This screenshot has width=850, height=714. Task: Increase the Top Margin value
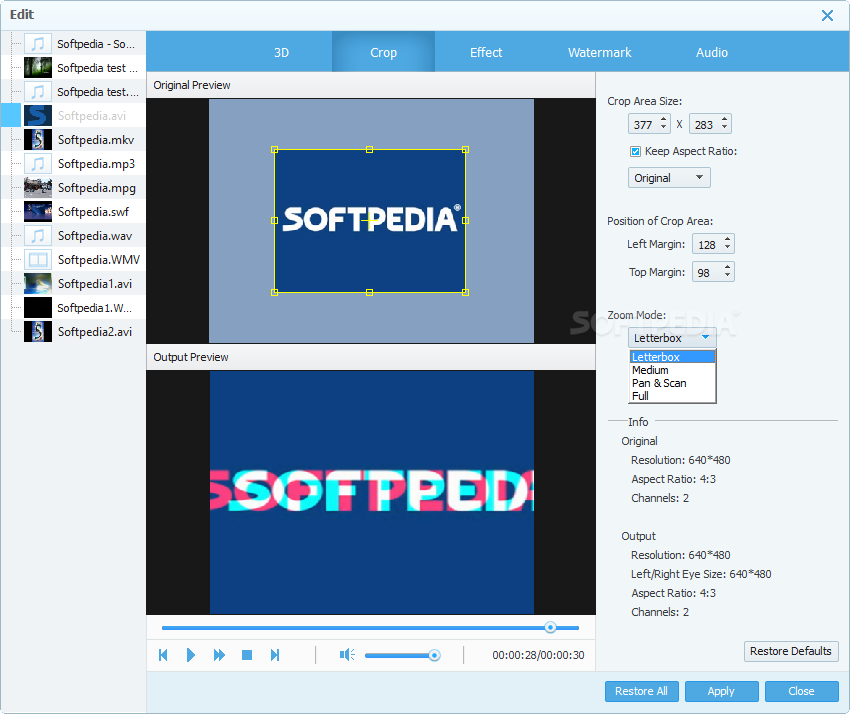tap(727, 267)
